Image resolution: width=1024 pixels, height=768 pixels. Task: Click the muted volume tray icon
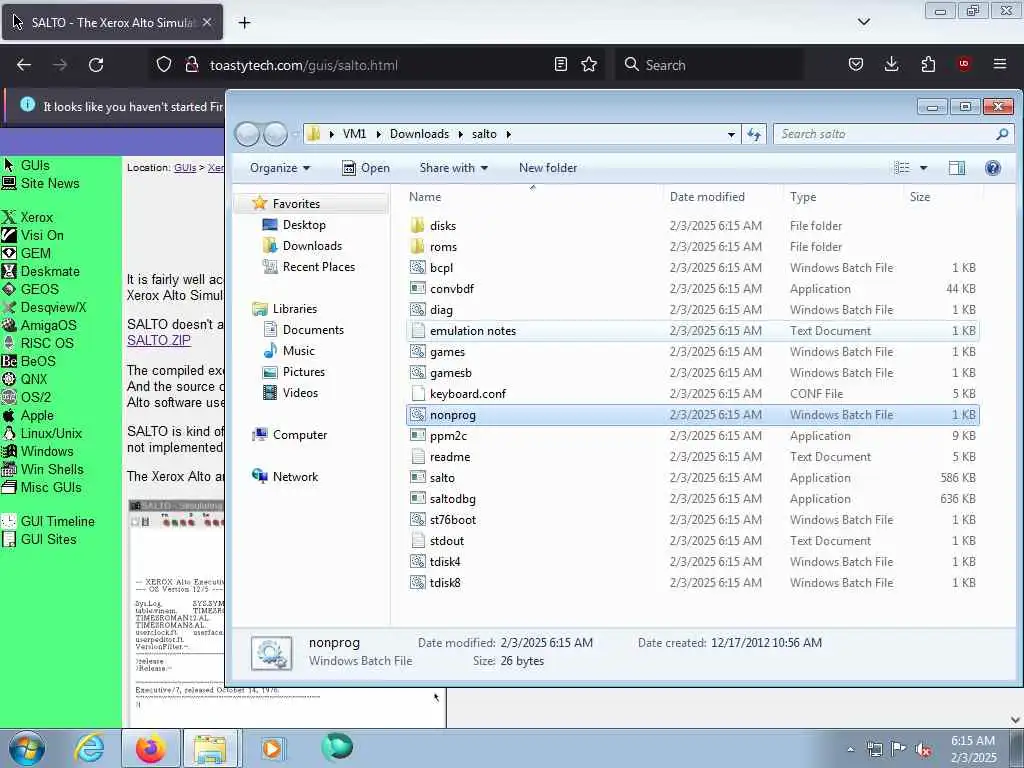coord(924,750)
